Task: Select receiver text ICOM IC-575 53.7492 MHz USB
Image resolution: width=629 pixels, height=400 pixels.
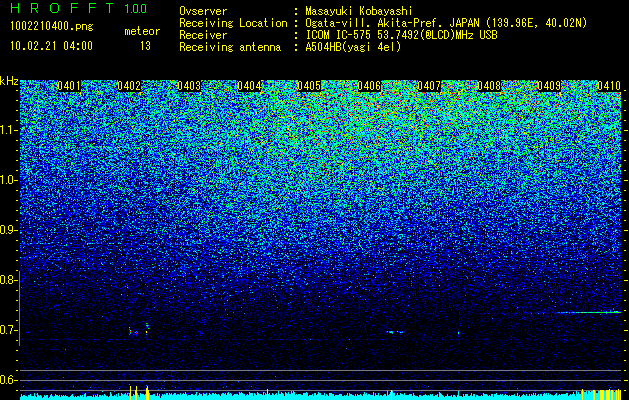Action: point(401,35)
